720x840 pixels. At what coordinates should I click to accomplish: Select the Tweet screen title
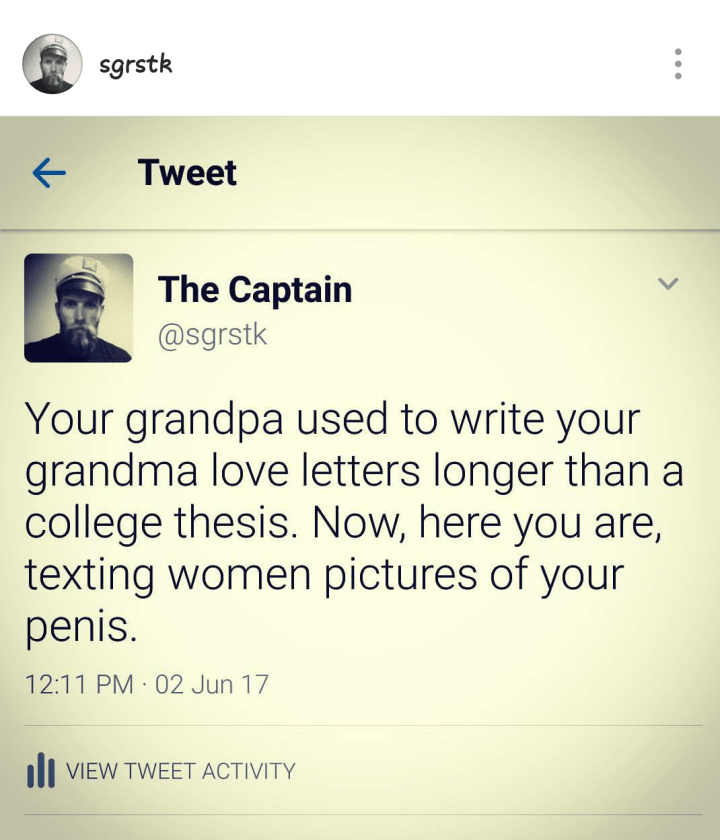coord(186,172)
